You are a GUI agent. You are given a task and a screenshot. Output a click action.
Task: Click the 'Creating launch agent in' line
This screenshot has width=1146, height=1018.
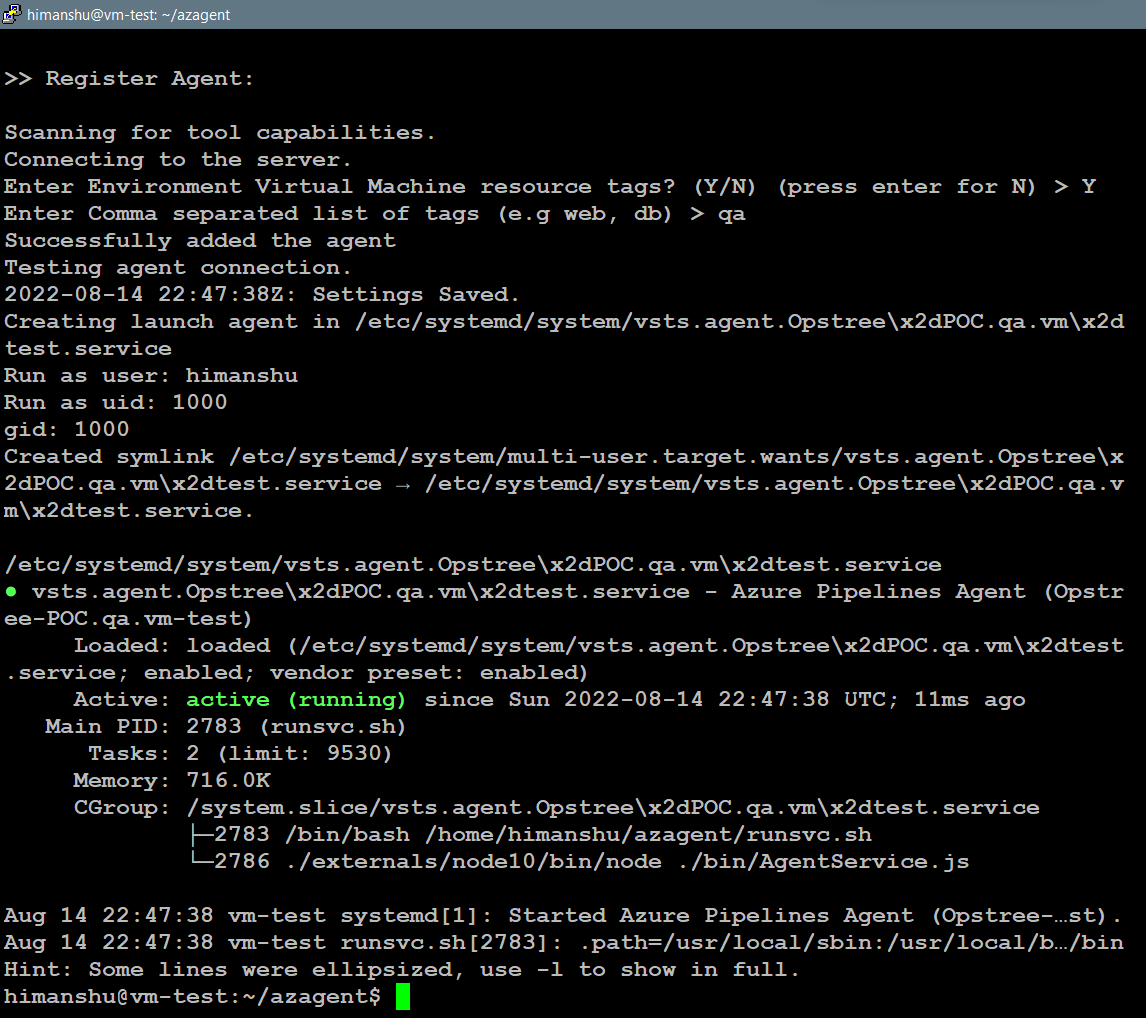click(564, 322)
